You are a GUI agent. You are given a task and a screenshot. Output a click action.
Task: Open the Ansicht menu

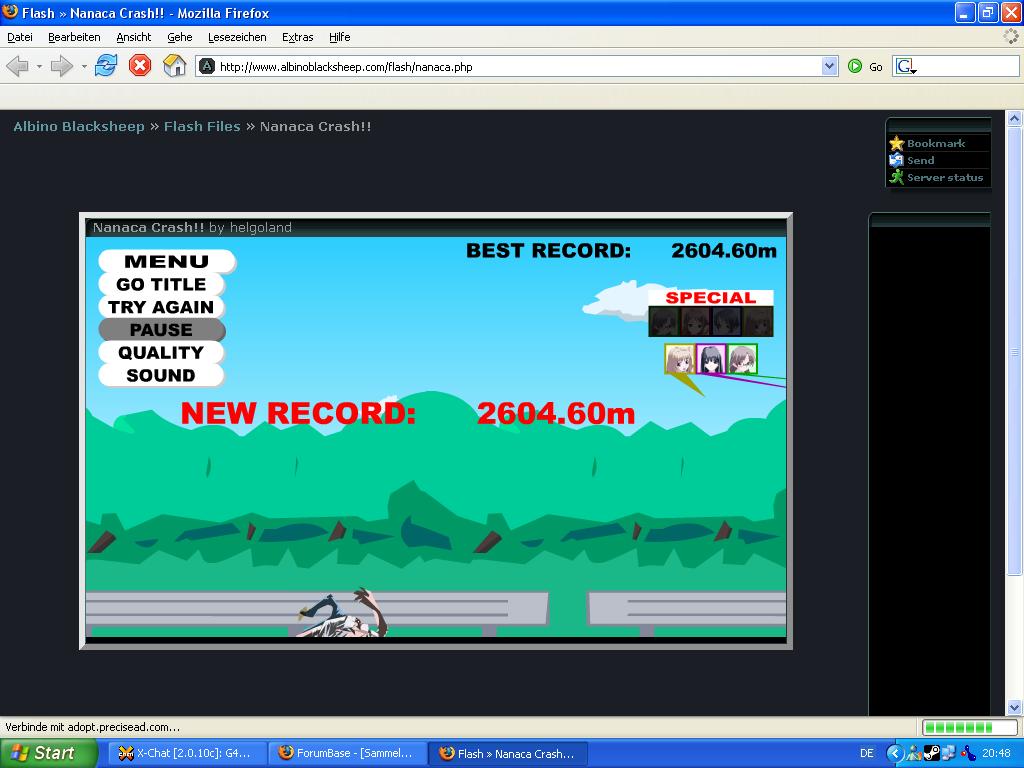pyautogui.click(x=133, y=37)
